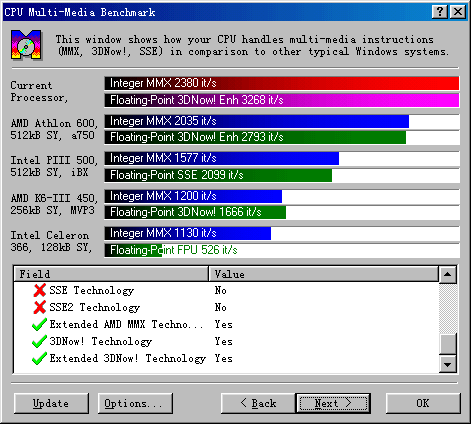Click the Yes value for 3DNow! Technology
Viewport: 471px width, 424px height.
click(224, 341)
